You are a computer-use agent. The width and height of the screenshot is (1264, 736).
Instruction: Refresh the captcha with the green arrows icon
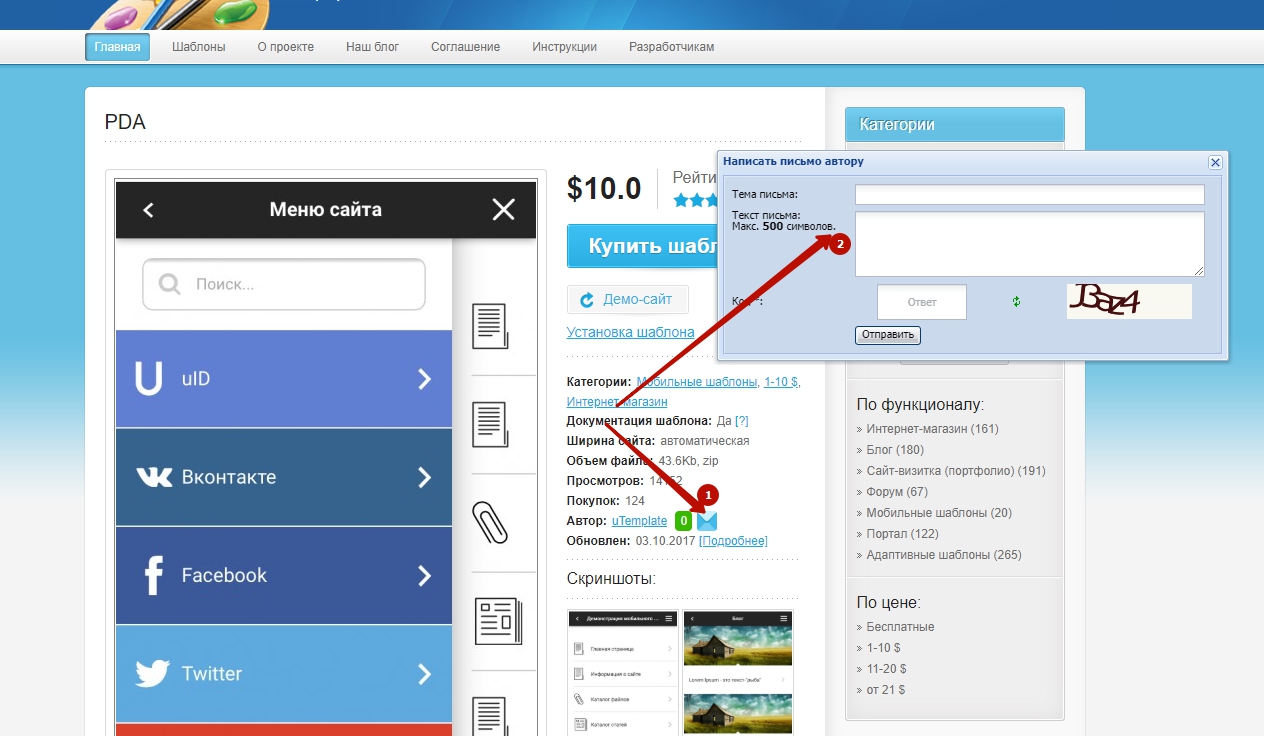tap(1016, 301)
